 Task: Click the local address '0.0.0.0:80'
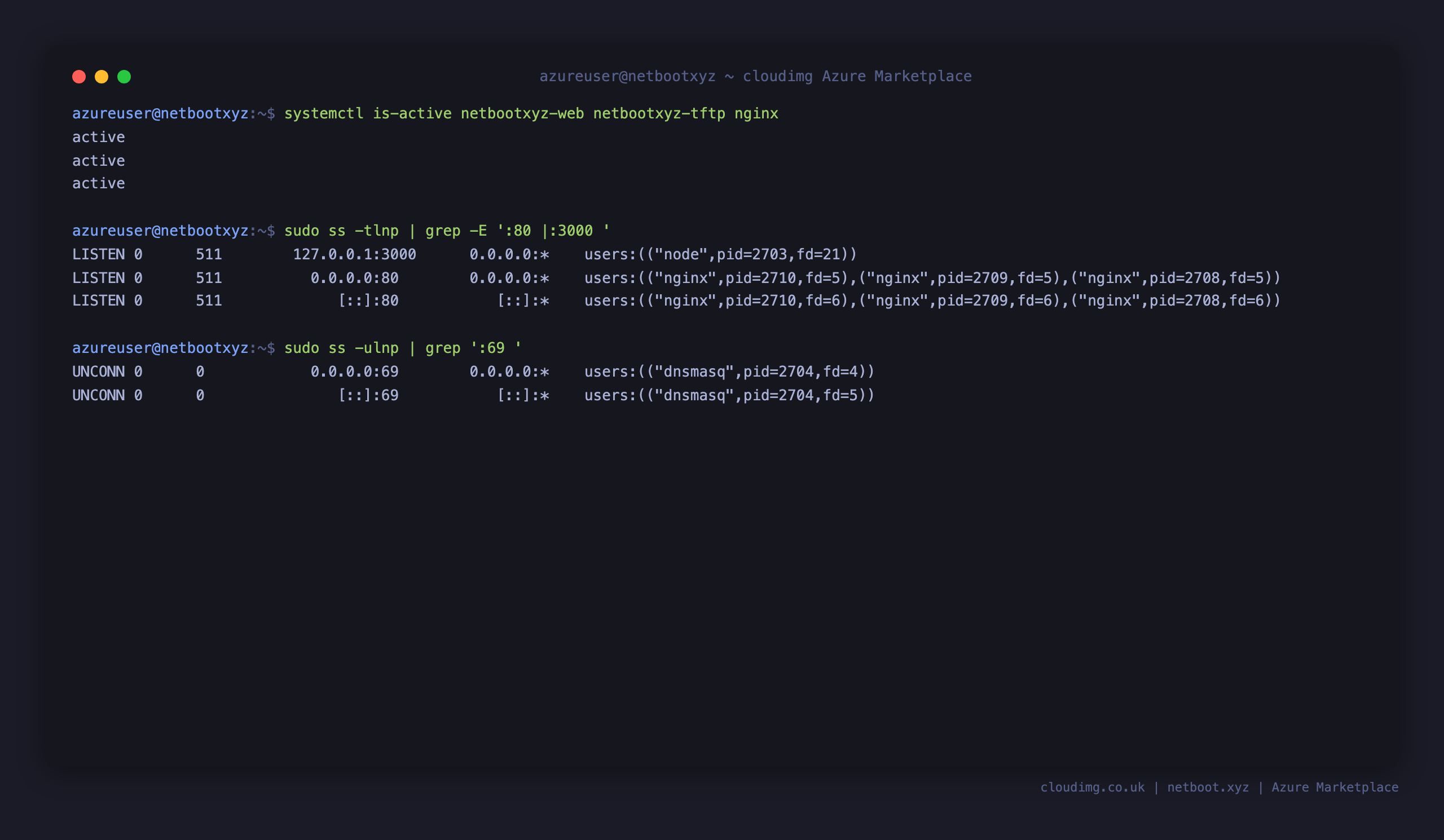point(355,278)
